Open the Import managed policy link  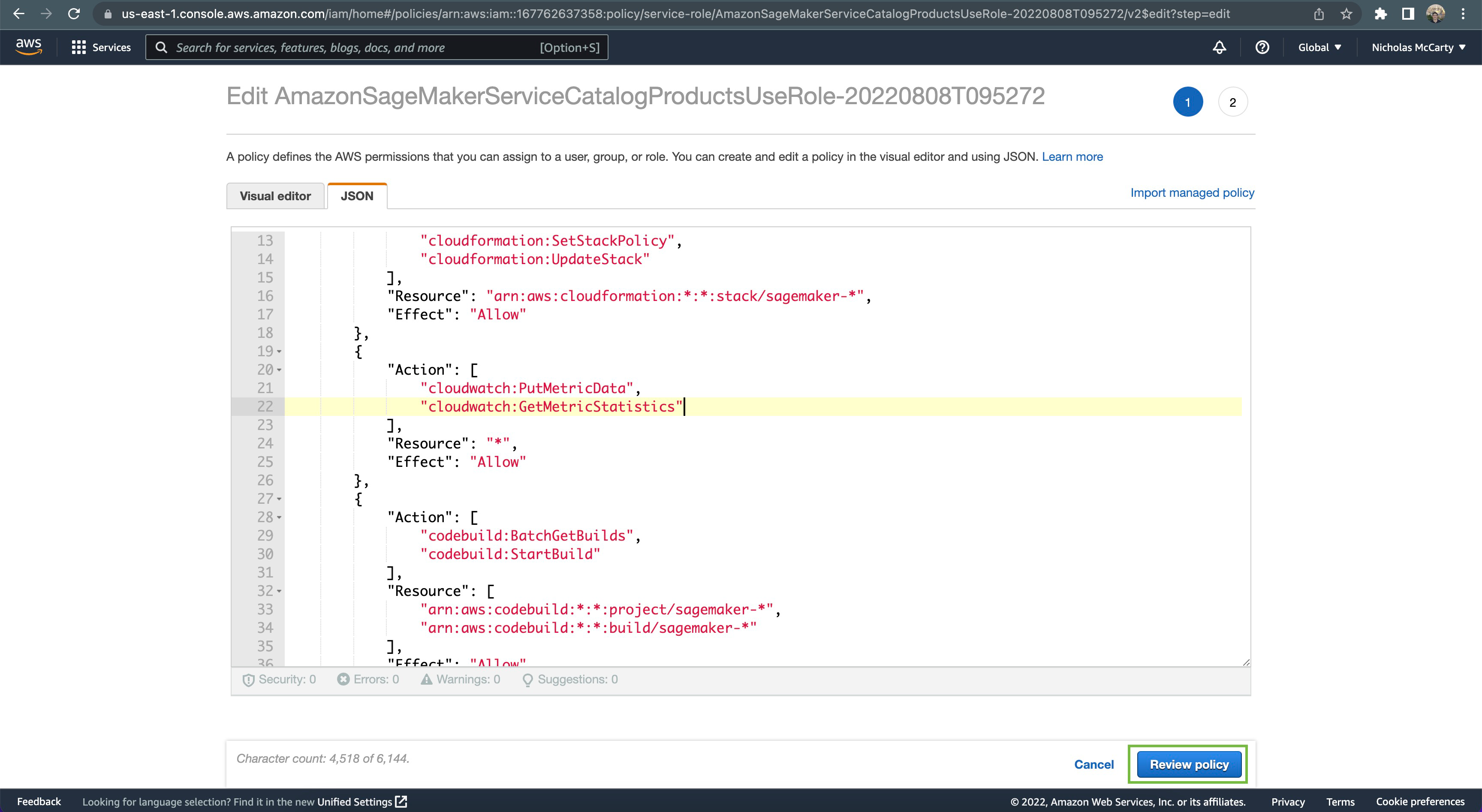point(1192,192)
